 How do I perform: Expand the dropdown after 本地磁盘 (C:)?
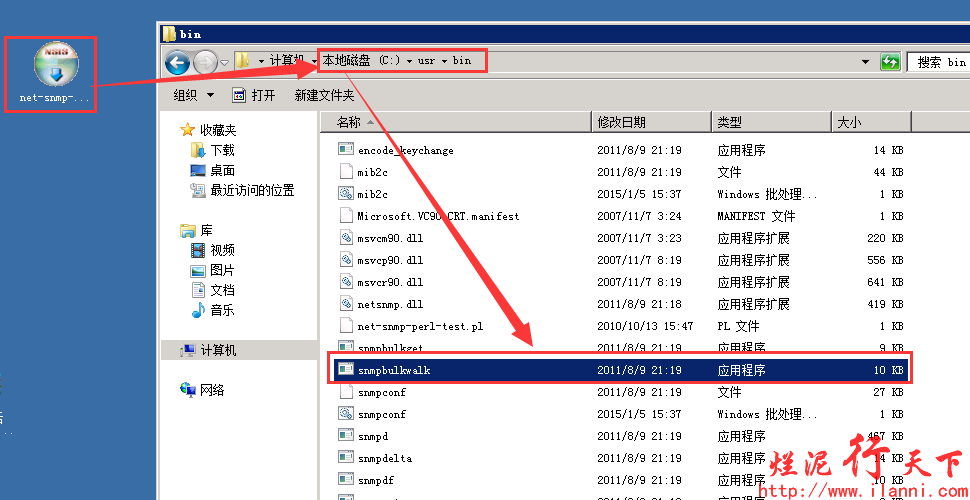[409, 61]
